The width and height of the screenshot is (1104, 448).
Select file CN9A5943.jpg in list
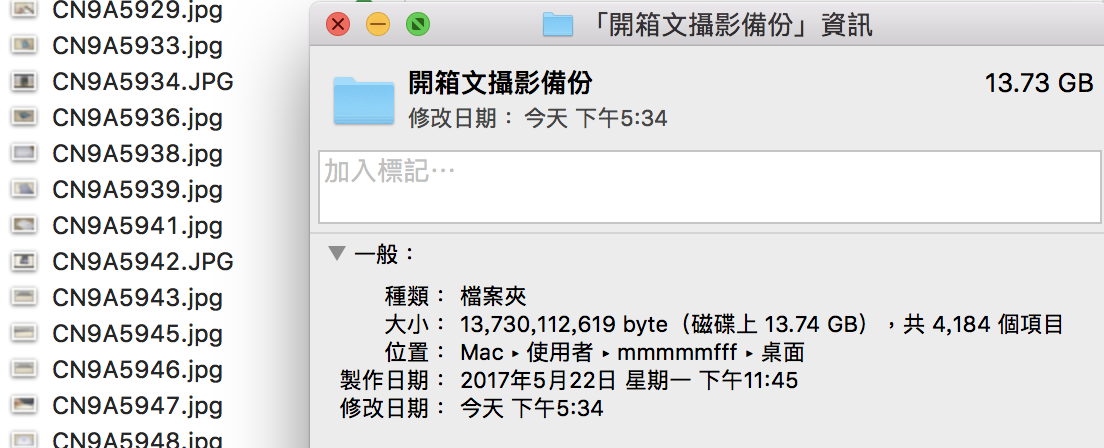tap(137, 297)
